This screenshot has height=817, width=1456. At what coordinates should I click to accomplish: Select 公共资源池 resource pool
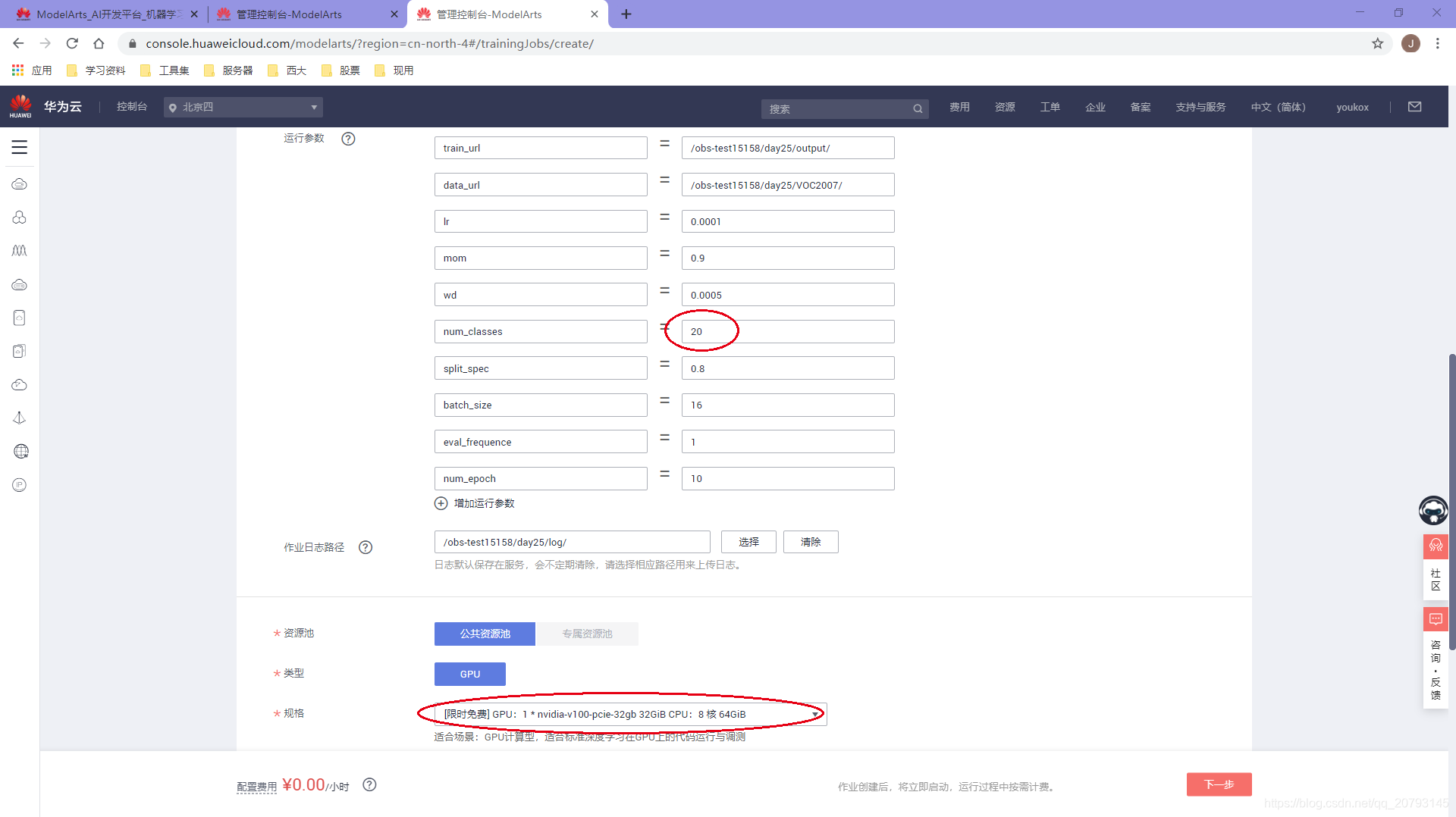[485, 634]
